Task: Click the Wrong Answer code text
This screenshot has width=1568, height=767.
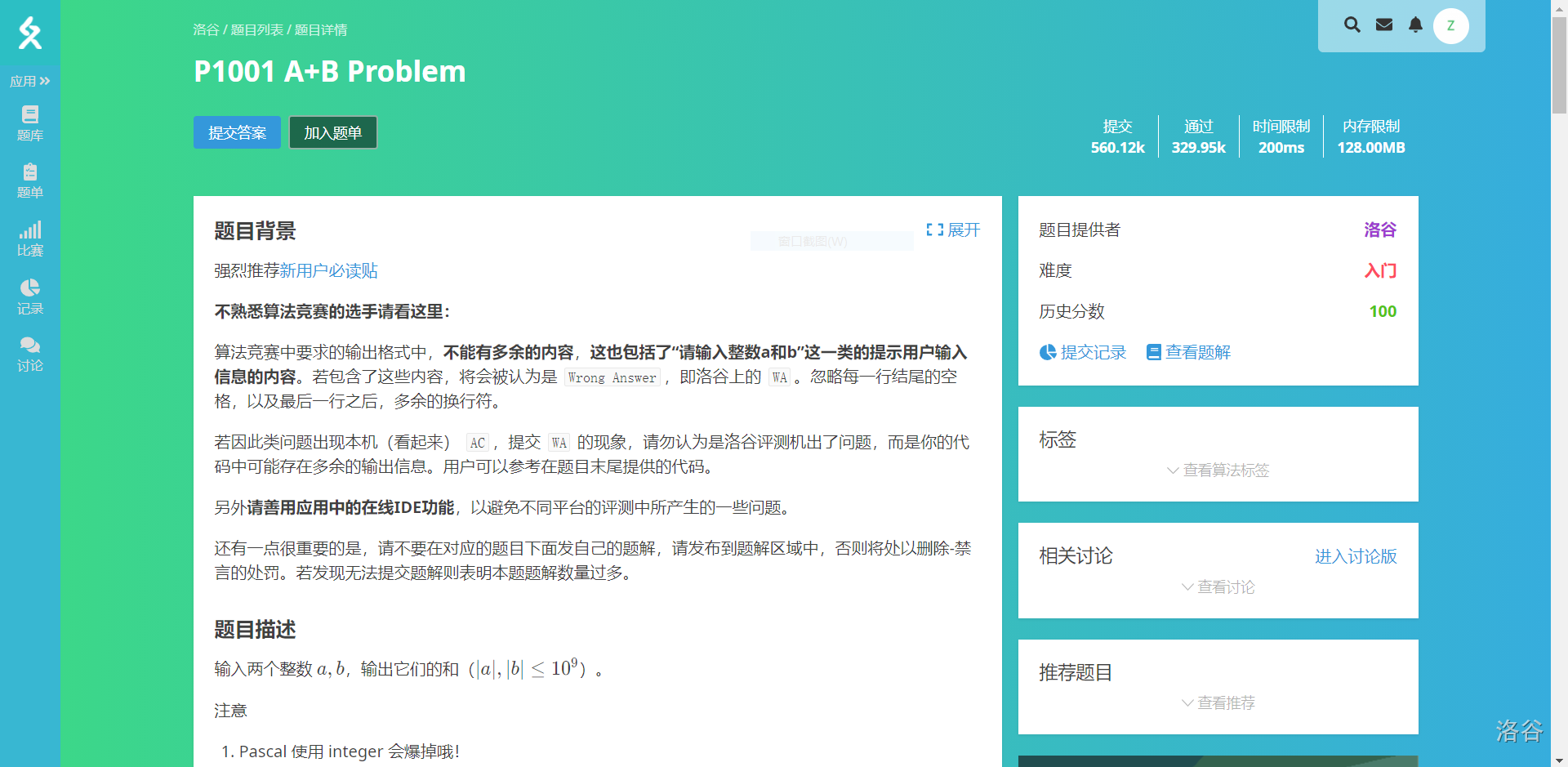Action: point(612,377)
